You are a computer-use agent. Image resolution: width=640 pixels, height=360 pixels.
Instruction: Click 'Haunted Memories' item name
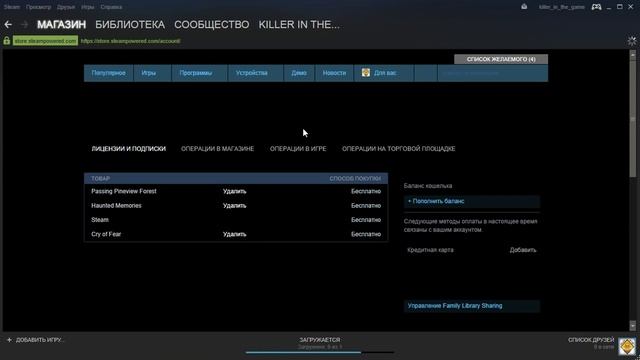116,205
